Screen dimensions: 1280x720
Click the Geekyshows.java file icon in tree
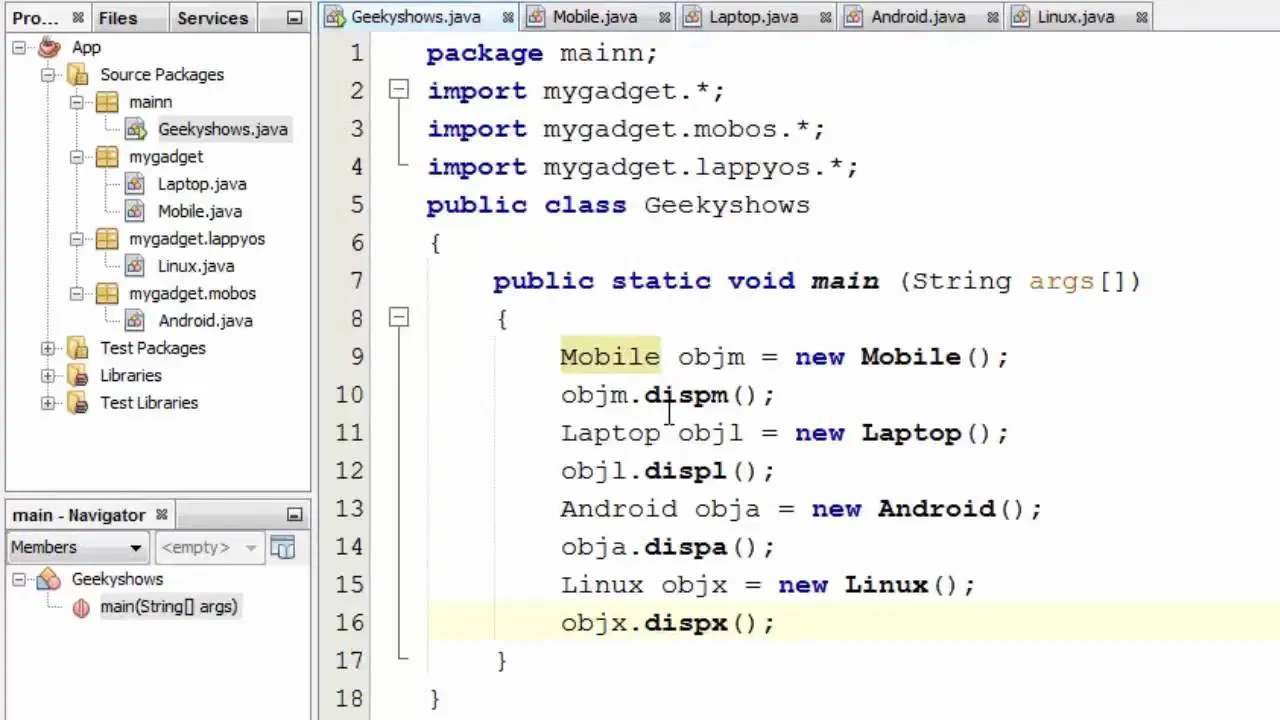click(x=136, y=129)
